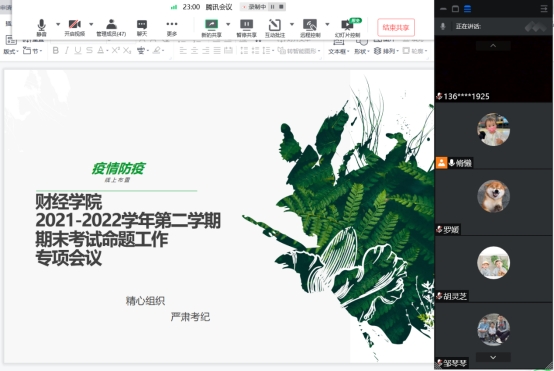Open the 聊天 chat icon

pyautogui.click(x=142, y=28)
